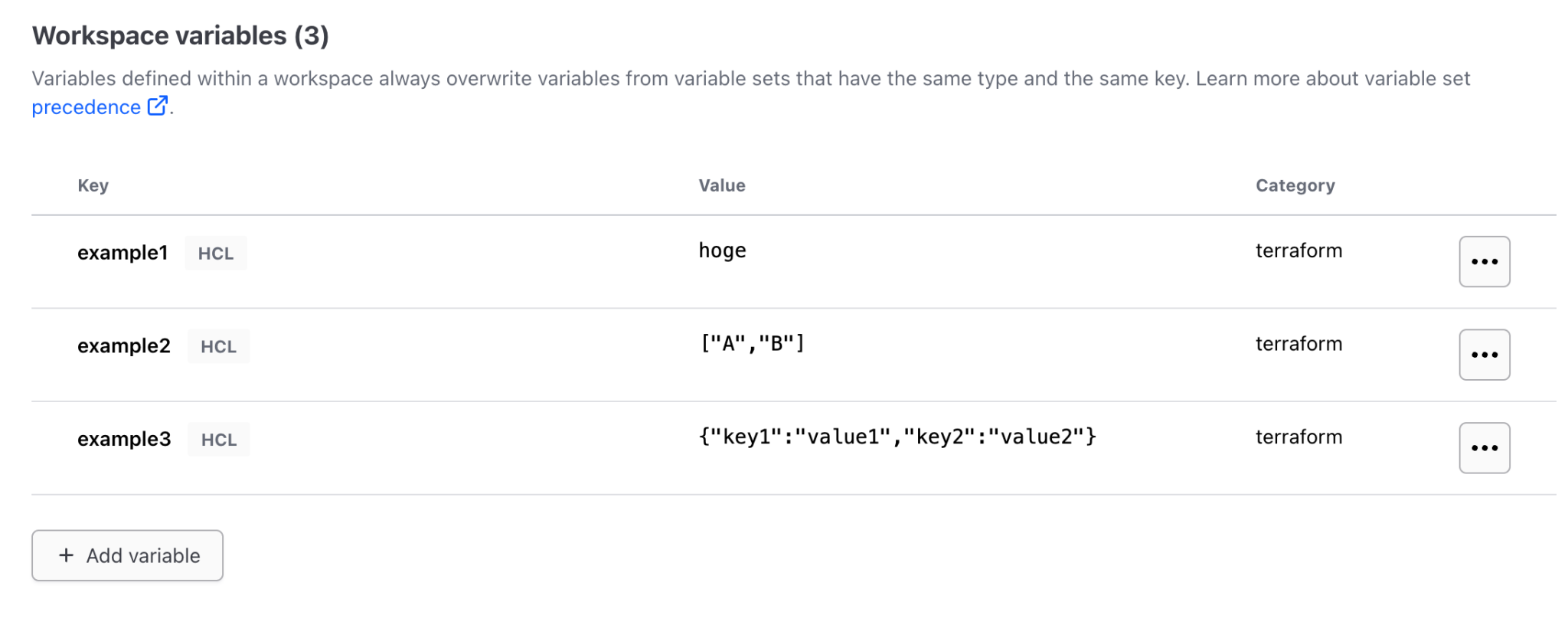1568x625 pixels.
Task: Select the JSON value of example3
Action: [x=897, y=437]
